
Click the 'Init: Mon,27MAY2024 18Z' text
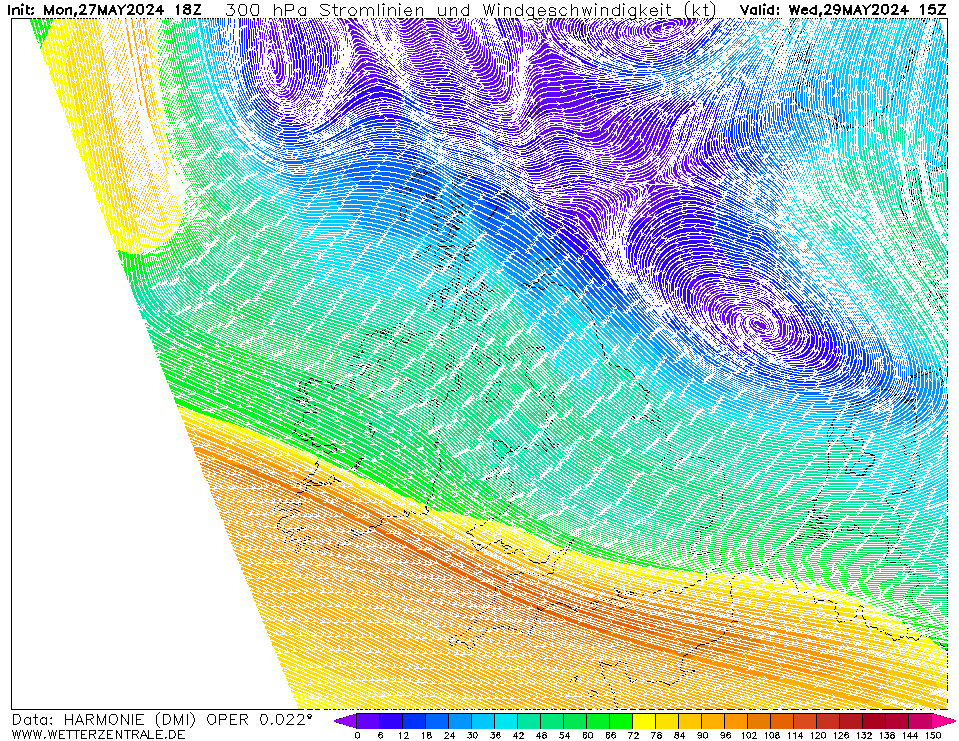tap(104, 10)
